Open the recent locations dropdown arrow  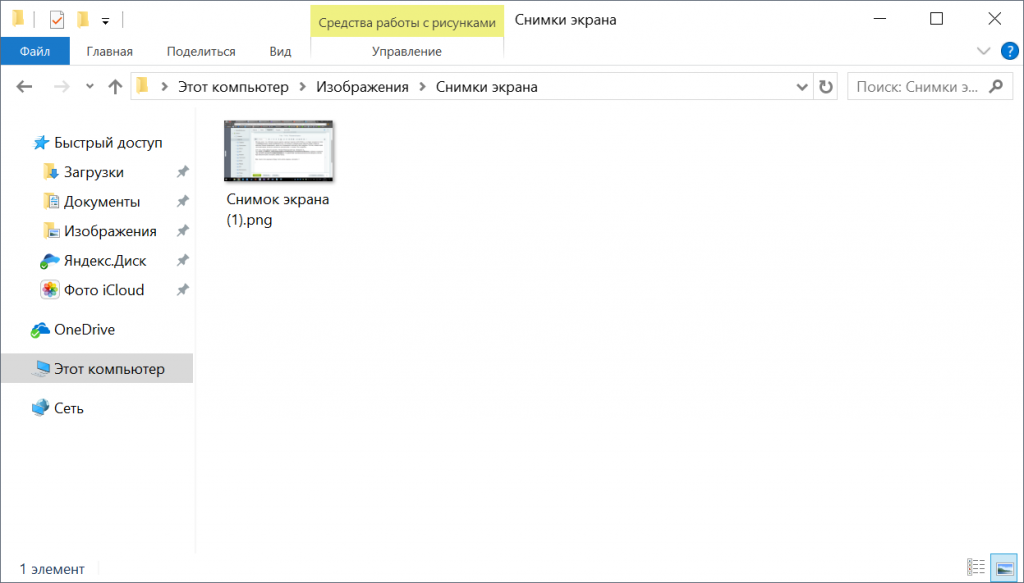coord(90,87)
